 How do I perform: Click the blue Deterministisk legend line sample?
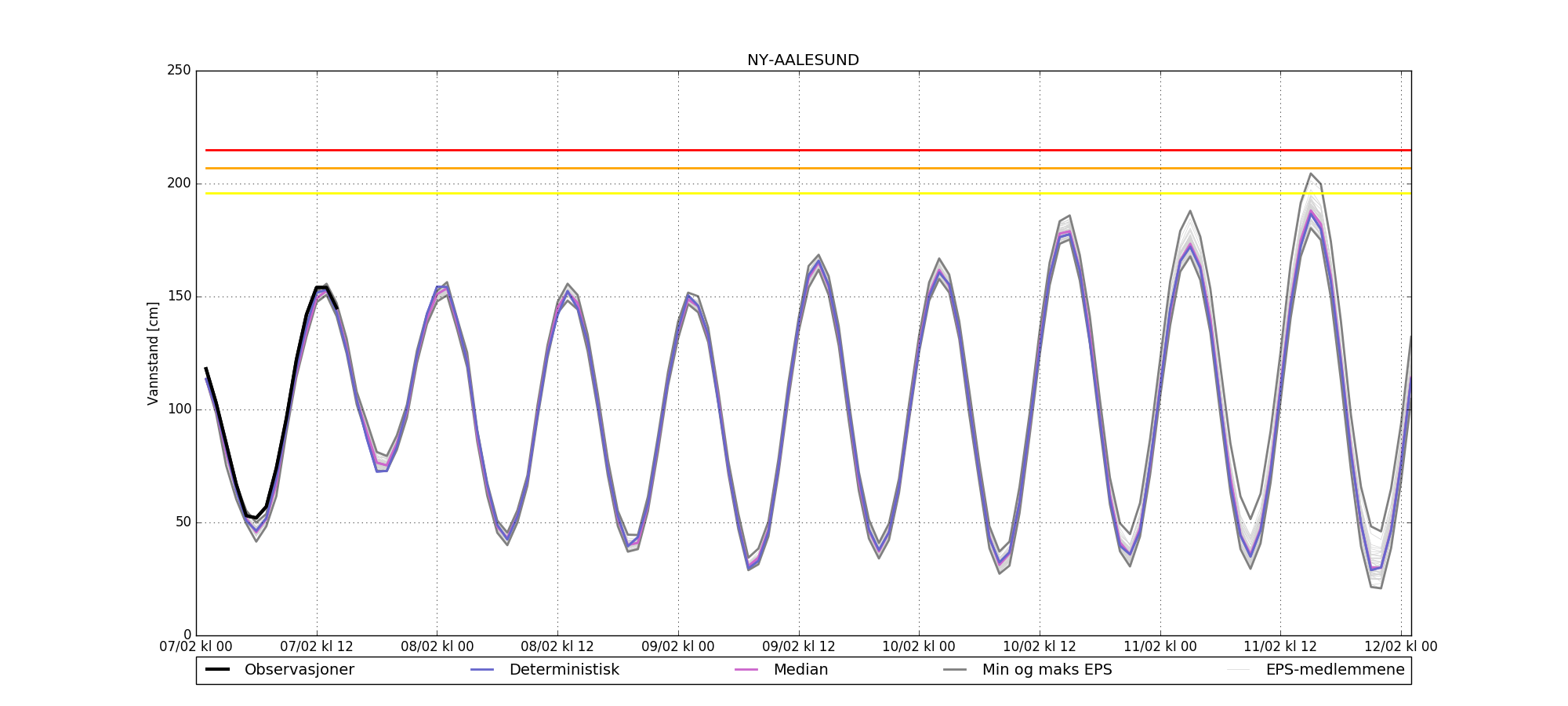(482, 670)
